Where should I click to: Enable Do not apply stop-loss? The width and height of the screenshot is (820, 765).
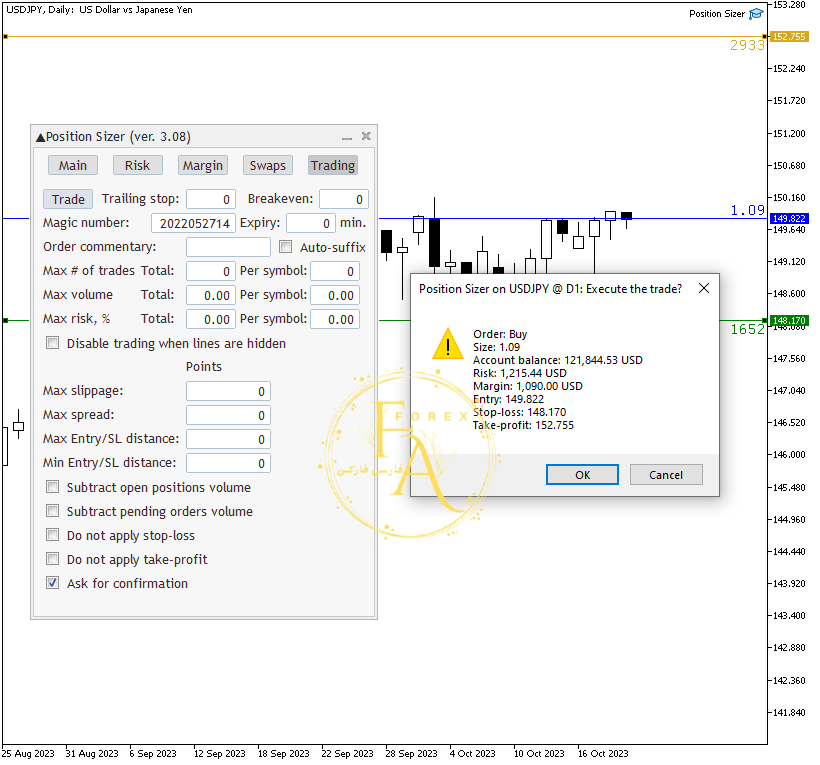[x=53, y=535]
